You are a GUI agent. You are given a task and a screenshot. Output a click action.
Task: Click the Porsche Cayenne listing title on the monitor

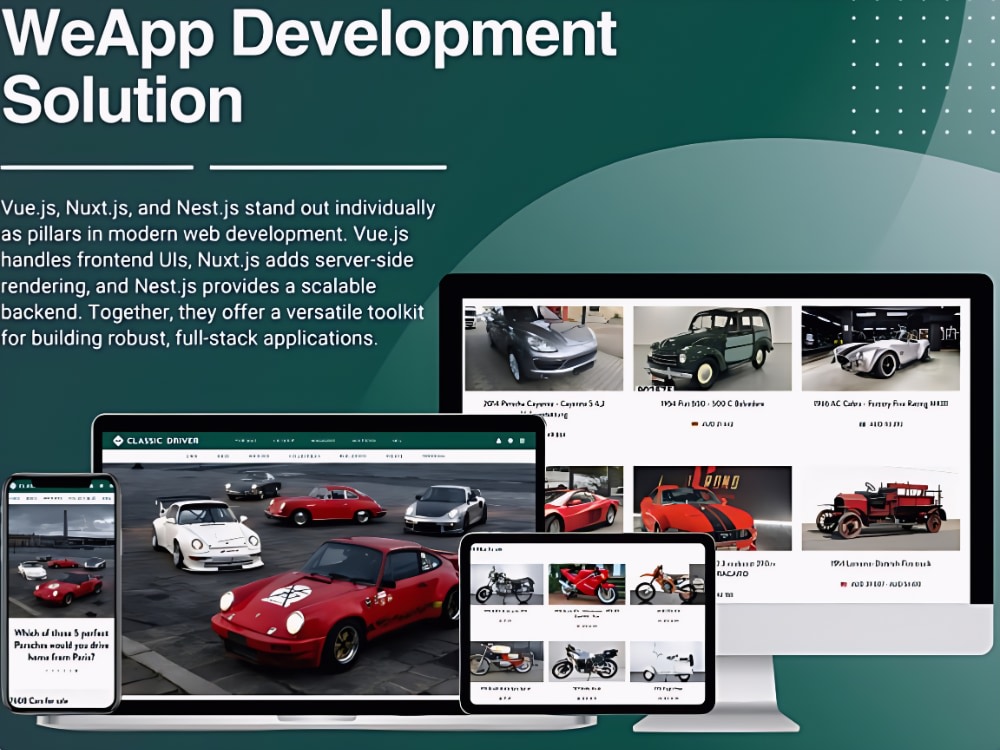(543, 408)
